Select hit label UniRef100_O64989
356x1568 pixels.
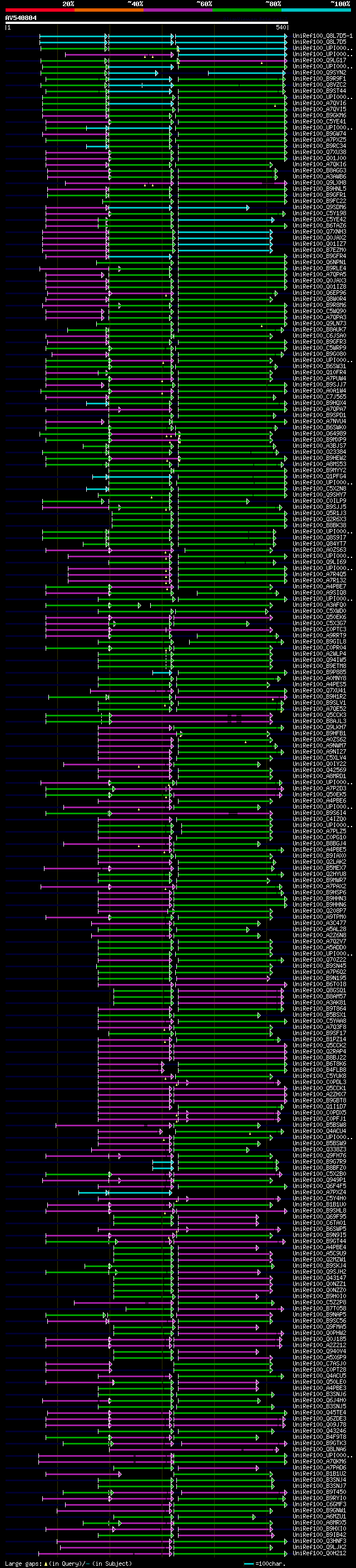point(319,434)
